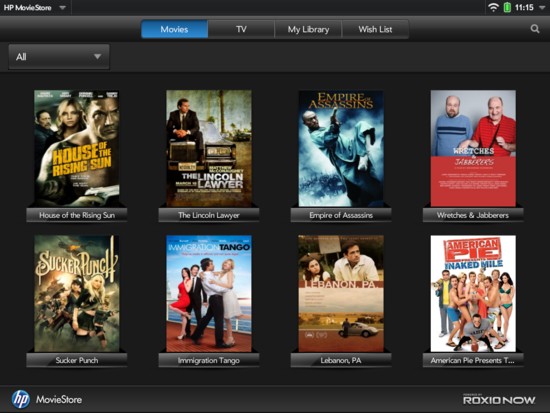Open Lebanon, PA poster
Image resolution: width=550 pixels, height=413 pixels.
[x=341, y=294]
